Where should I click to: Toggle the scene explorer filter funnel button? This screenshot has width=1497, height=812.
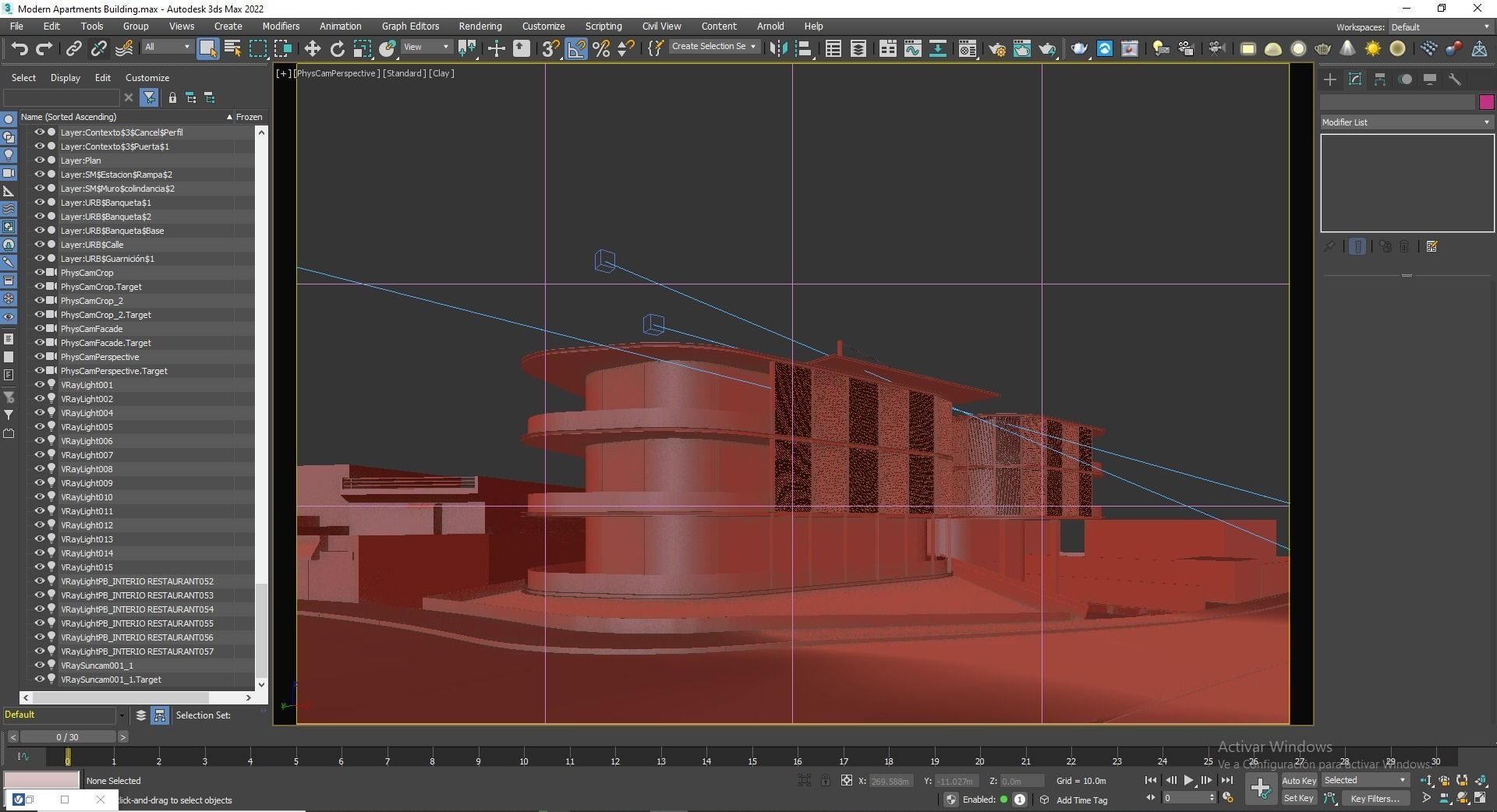(x=149, y=97)
